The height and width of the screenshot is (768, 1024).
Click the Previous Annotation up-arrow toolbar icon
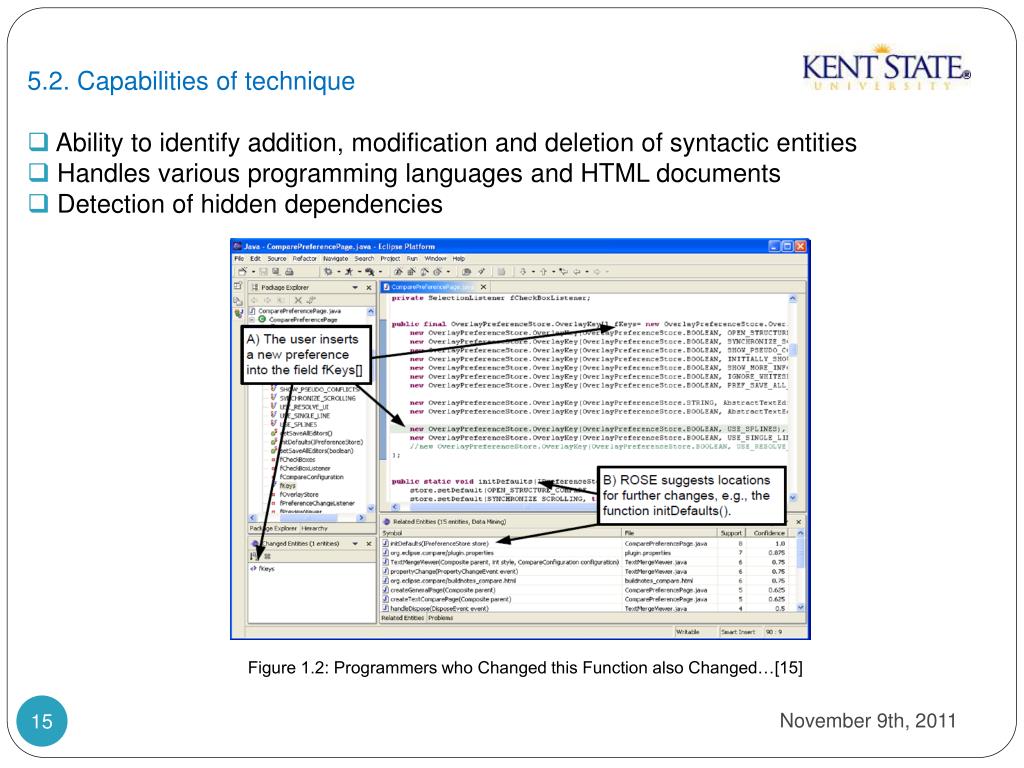pos(543,272)
